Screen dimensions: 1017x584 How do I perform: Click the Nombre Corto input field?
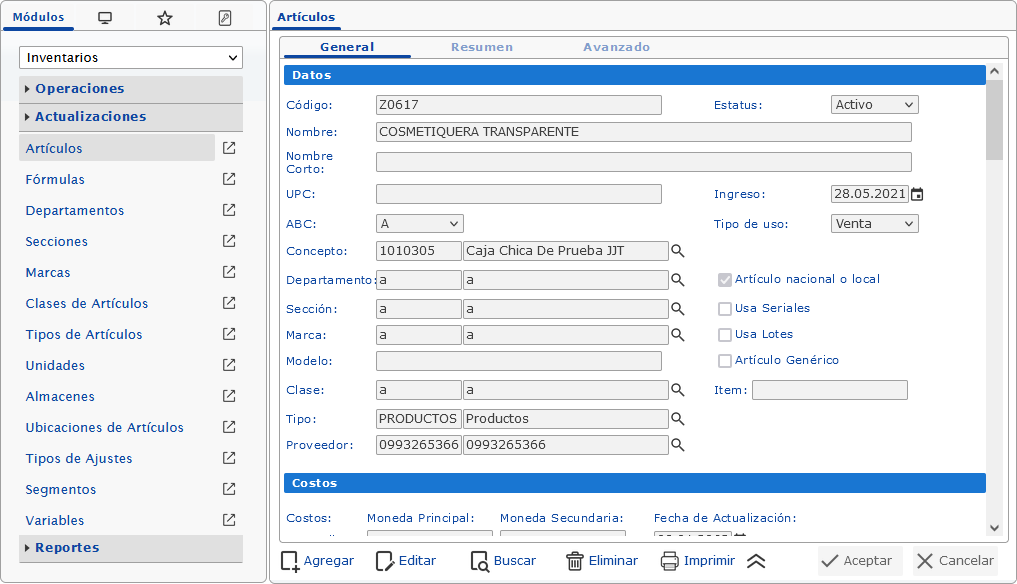click(643, 162)
